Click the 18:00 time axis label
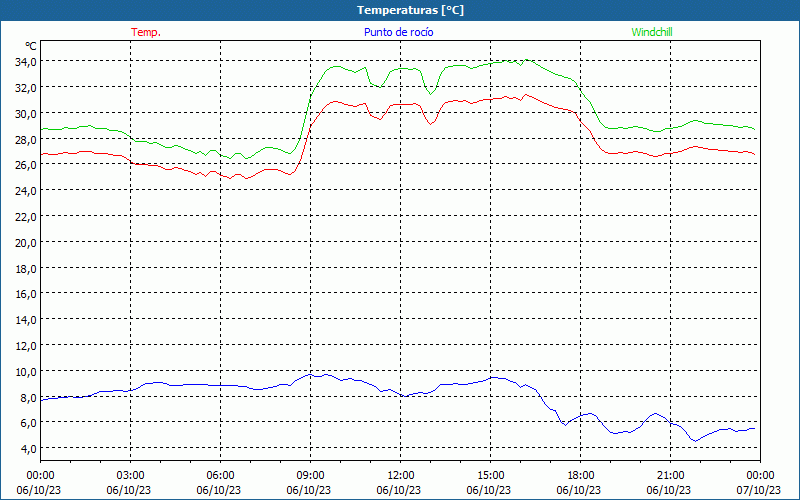 (580, 476)
